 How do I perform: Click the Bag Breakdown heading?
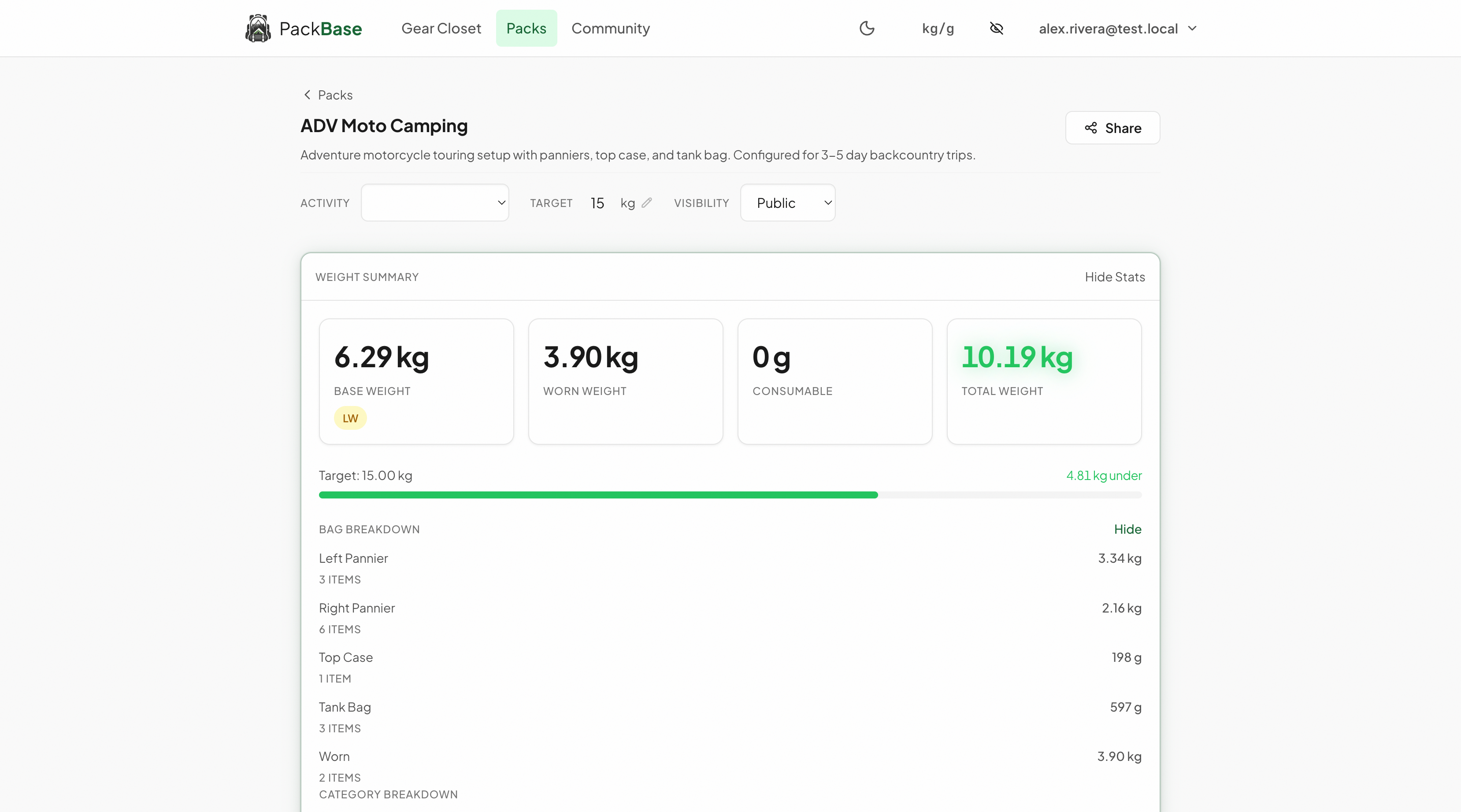369,529
